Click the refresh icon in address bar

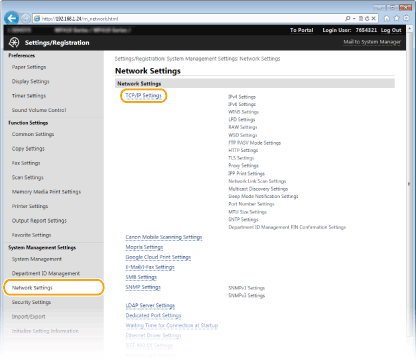(367, 19)
